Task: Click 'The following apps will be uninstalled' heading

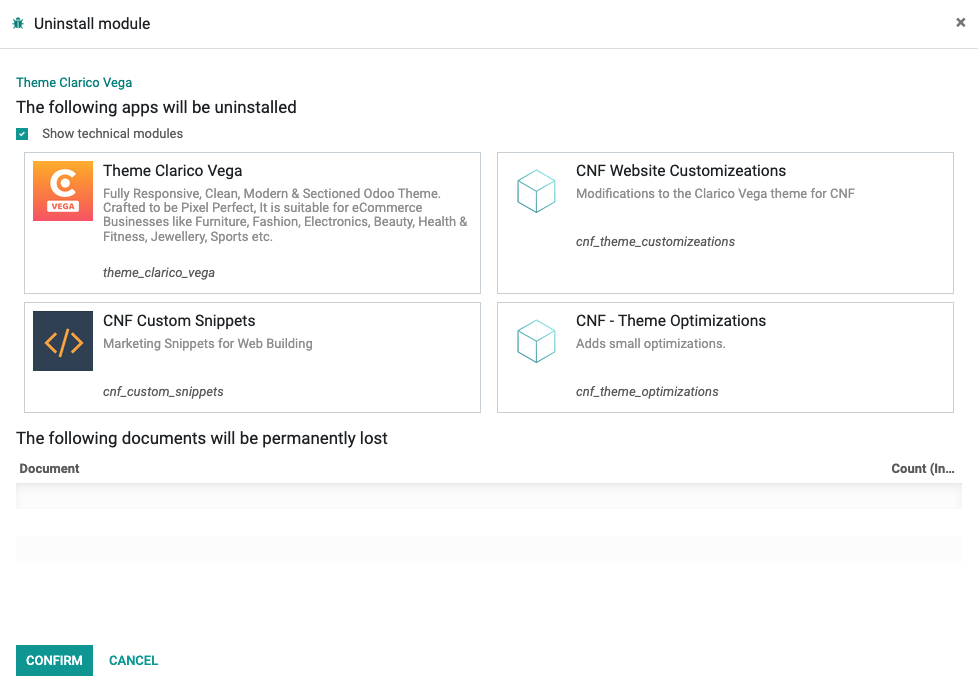Action: (x=157, y=107)
